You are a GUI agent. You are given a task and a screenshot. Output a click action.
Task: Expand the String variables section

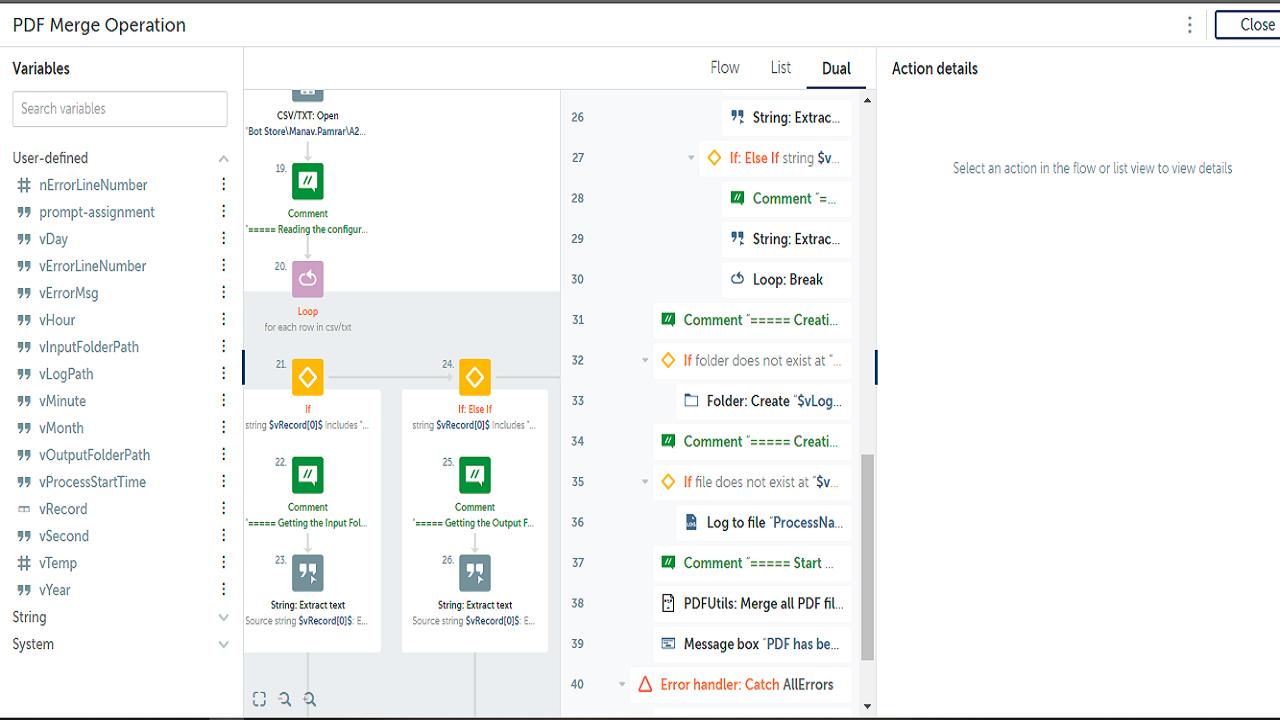[x=224, y=618]
